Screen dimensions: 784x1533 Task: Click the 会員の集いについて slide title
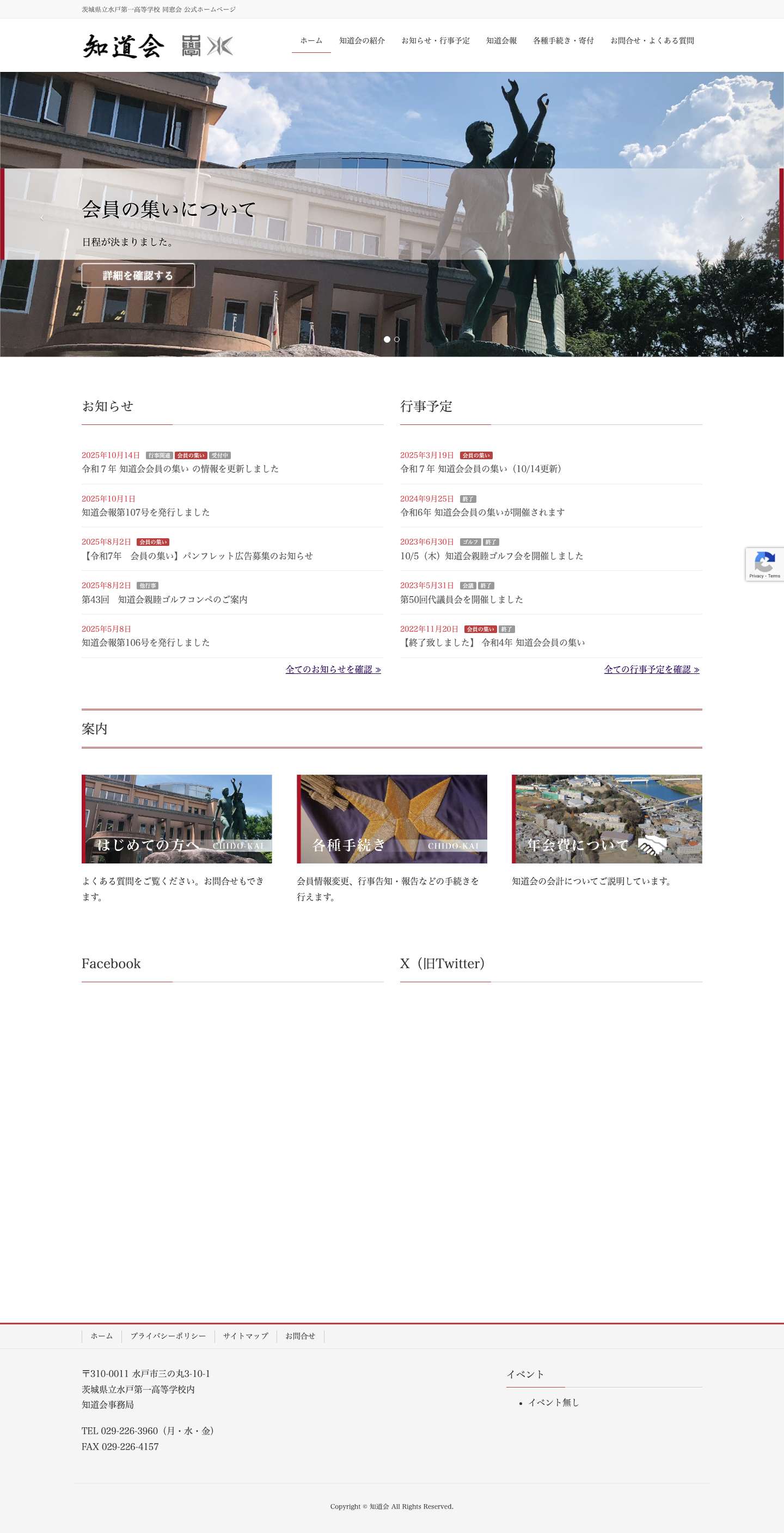[169, 209]
